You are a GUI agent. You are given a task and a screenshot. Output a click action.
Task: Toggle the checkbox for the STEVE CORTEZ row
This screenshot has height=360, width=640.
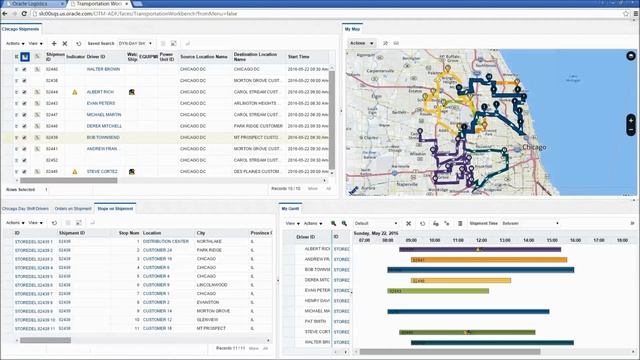tap(24, 172)
